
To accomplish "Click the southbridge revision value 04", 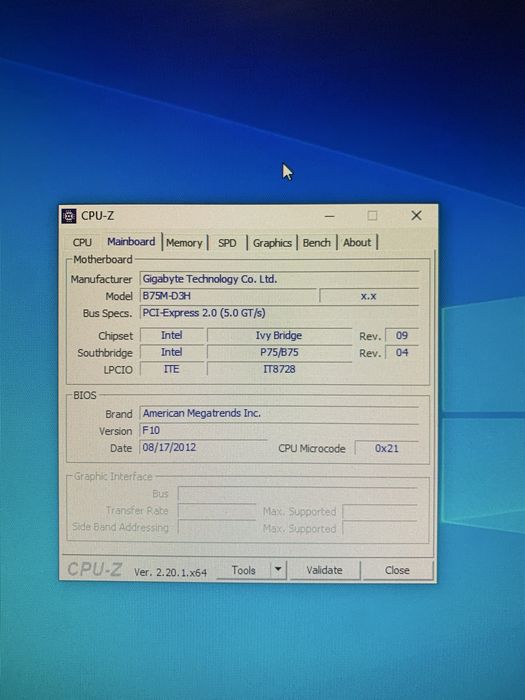I will point(402,353).
